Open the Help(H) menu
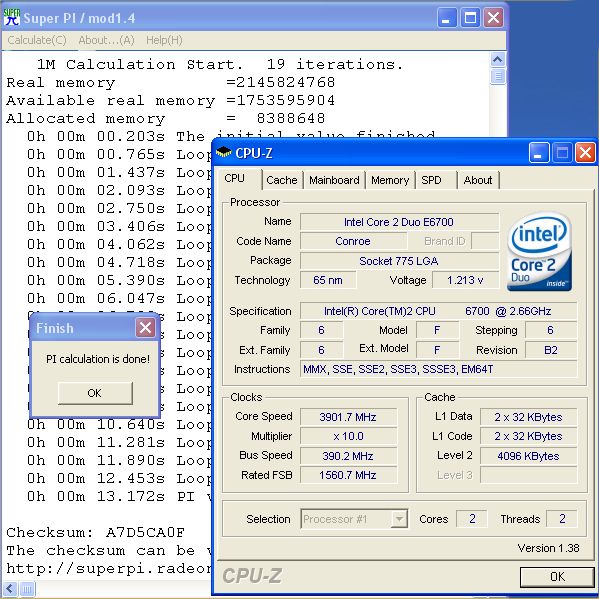The image size is (599, 599). 164,40
